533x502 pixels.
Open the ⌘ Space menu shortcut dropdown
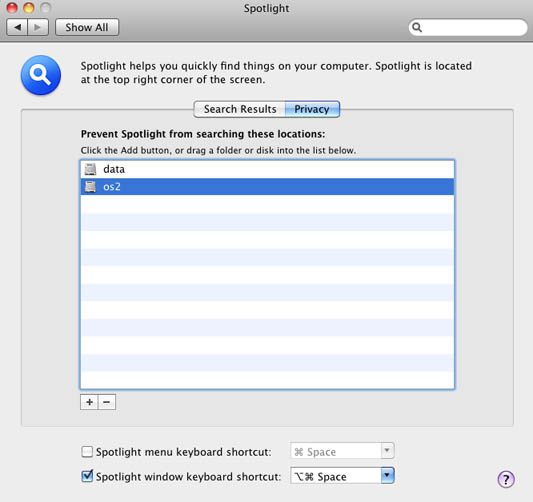(x=342, y=451)
